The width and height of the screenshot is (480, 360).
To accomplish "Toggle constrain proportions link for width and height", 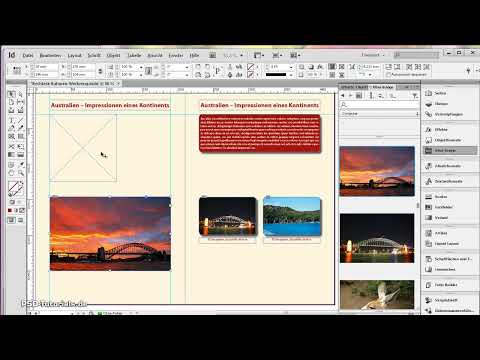I will pyautogui.click(x=100, y=71).
